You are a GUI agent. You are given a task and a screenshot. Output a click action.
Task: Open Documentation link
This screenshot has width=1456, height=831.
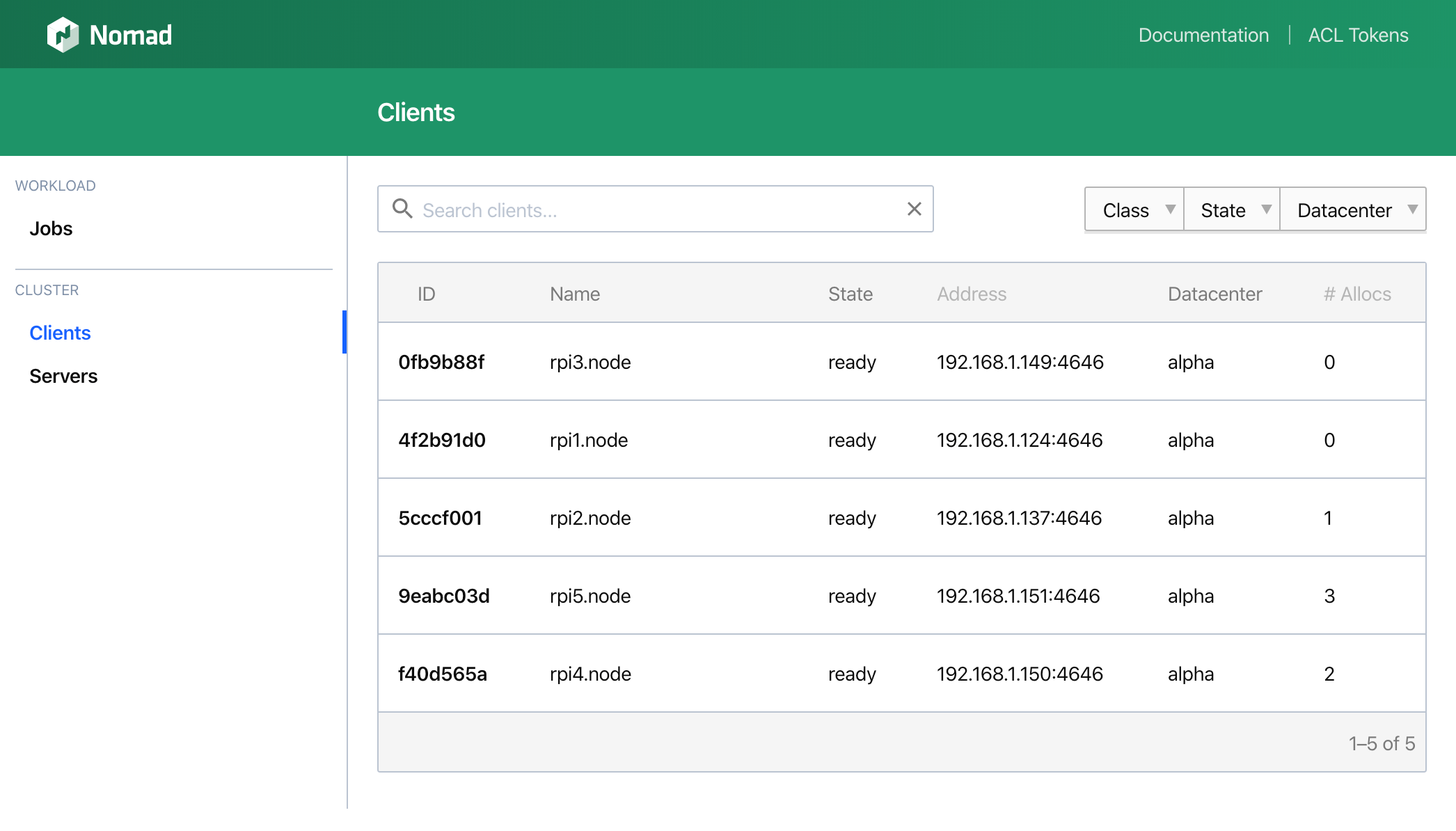[1202, 35]
